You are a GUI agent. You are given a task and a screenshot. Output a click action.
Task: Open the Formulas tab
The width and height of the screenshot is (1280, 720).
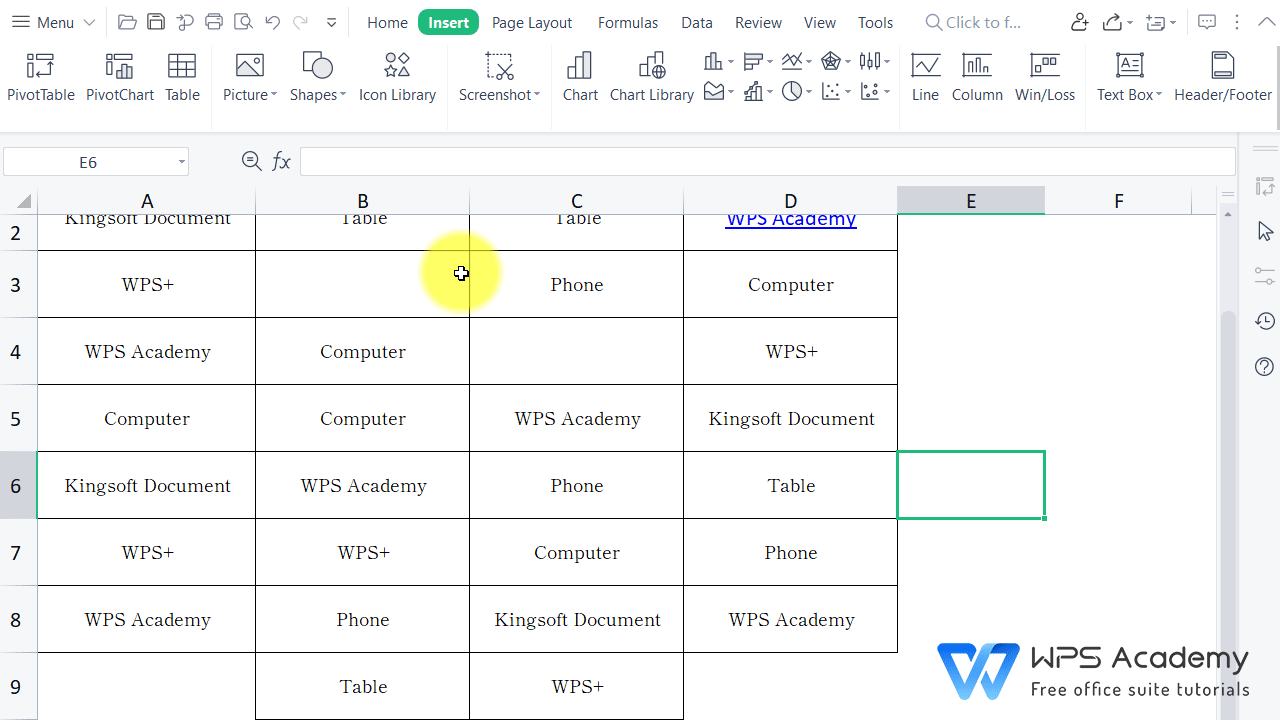(628, 22)
